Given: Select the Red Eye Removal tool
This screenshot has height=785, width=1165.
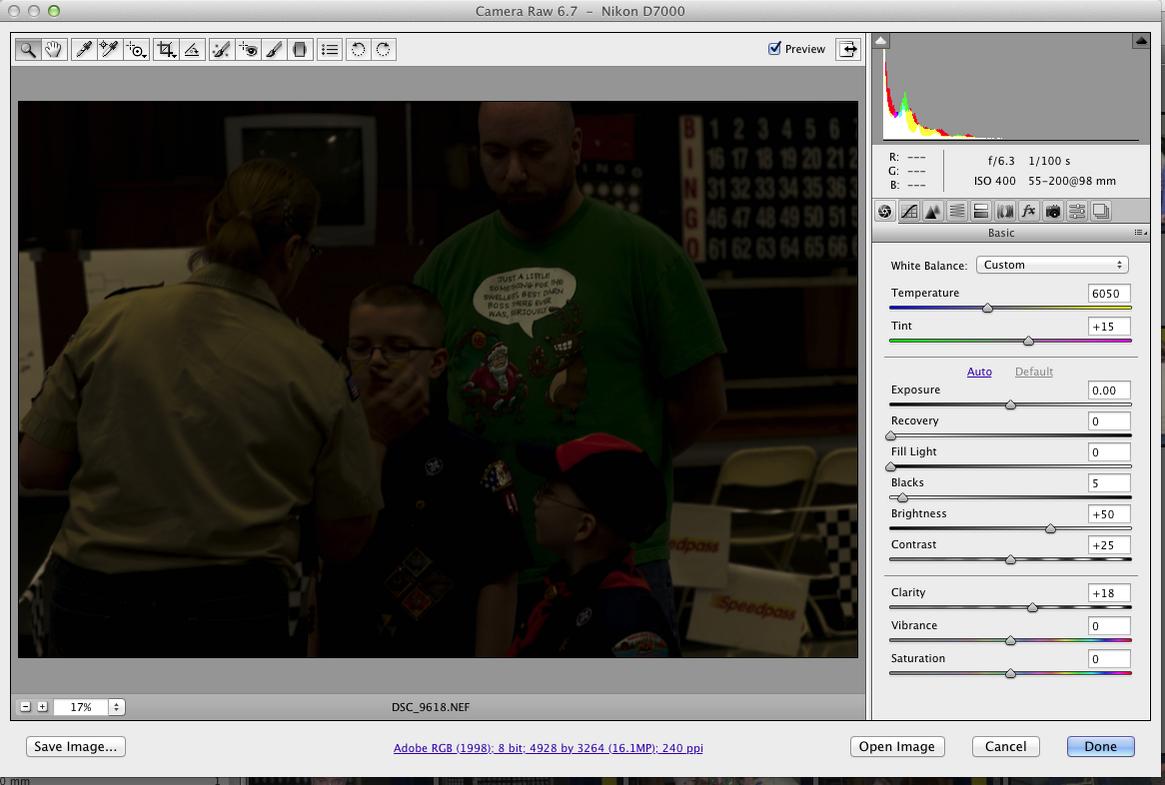Looking at the screenshot, I should [x=248, y=49].
